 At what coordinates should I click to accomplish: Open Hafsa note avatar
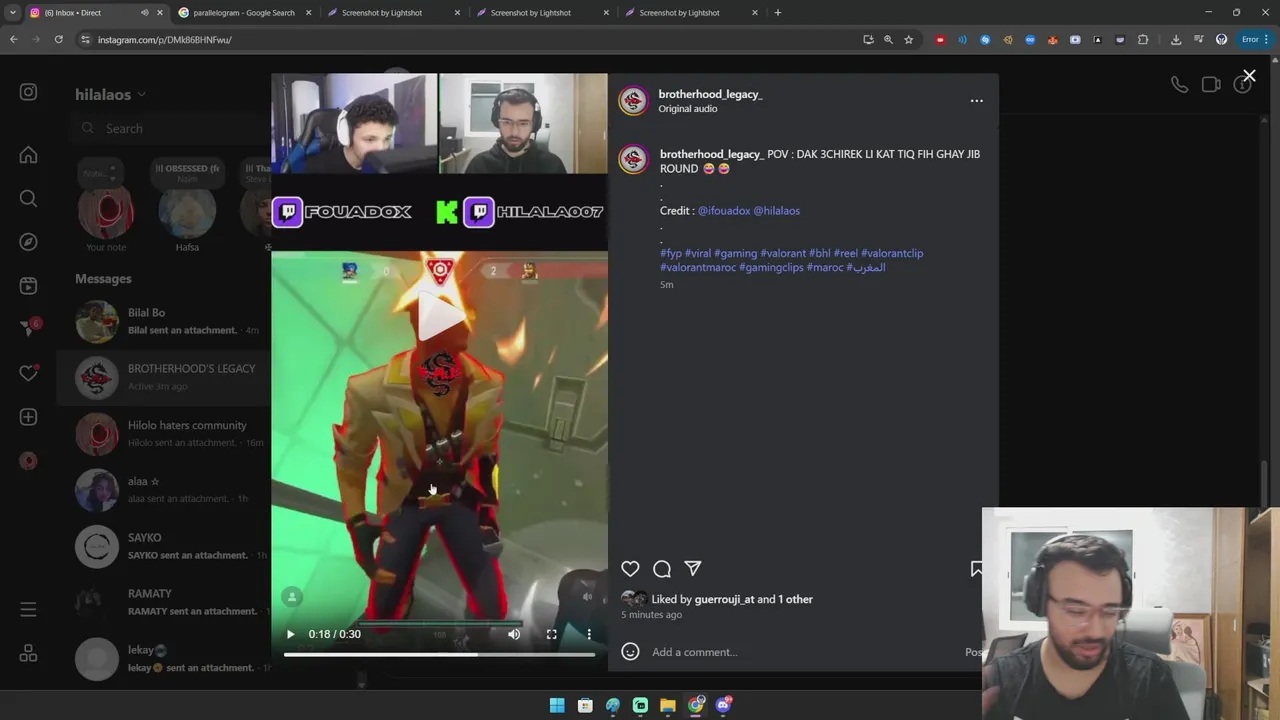(x=187, y=213)
